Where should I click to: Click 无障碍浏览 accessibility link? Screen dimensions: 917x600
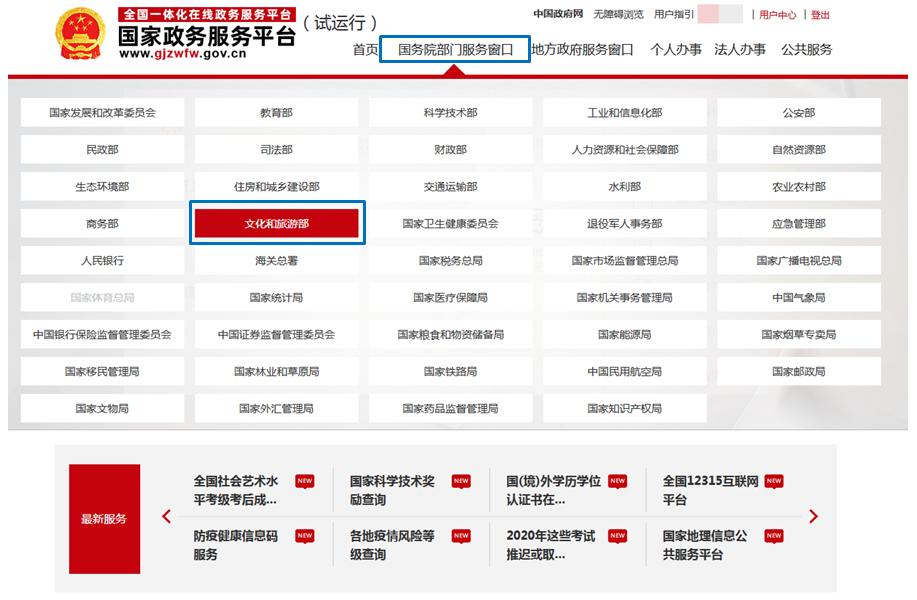click(618, 15)
